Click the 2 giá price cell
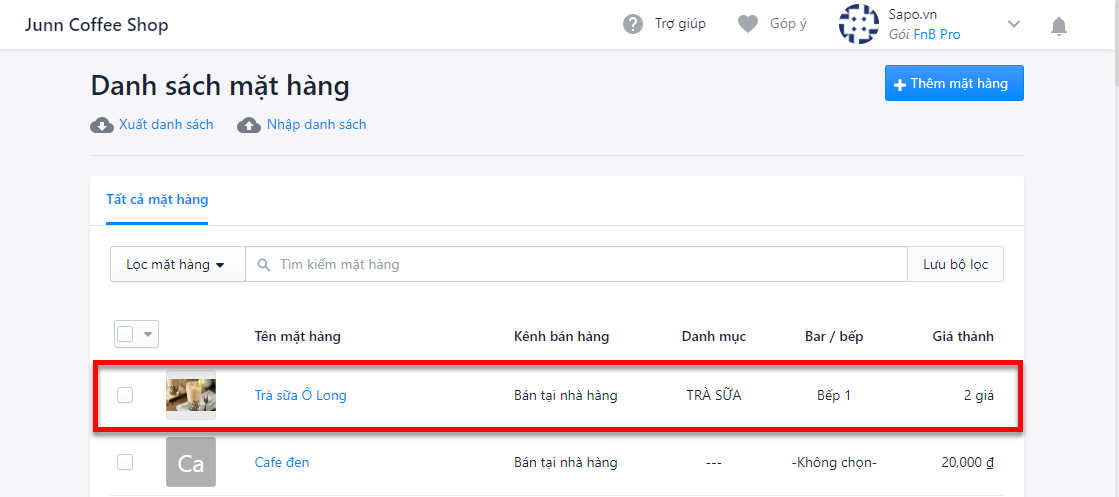The width and height of the screenshot is (1119, 497). point(979,395)
